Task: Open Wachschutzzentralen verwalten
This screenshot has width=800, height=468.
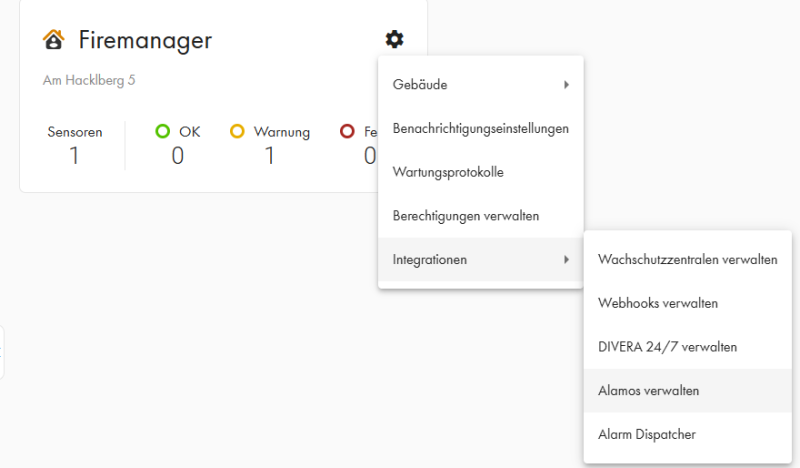Action: click(x=687, y=260)
